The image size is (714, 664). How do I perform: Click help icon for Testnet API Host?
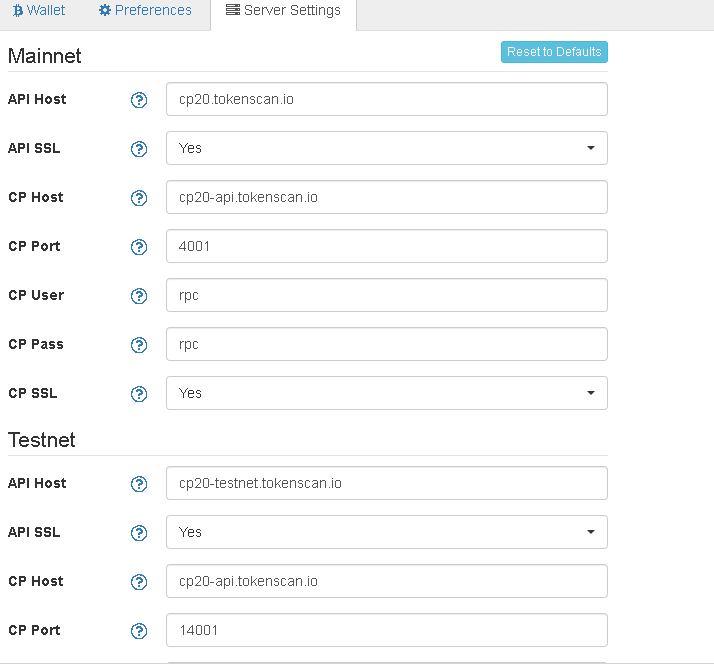[139, 484]
